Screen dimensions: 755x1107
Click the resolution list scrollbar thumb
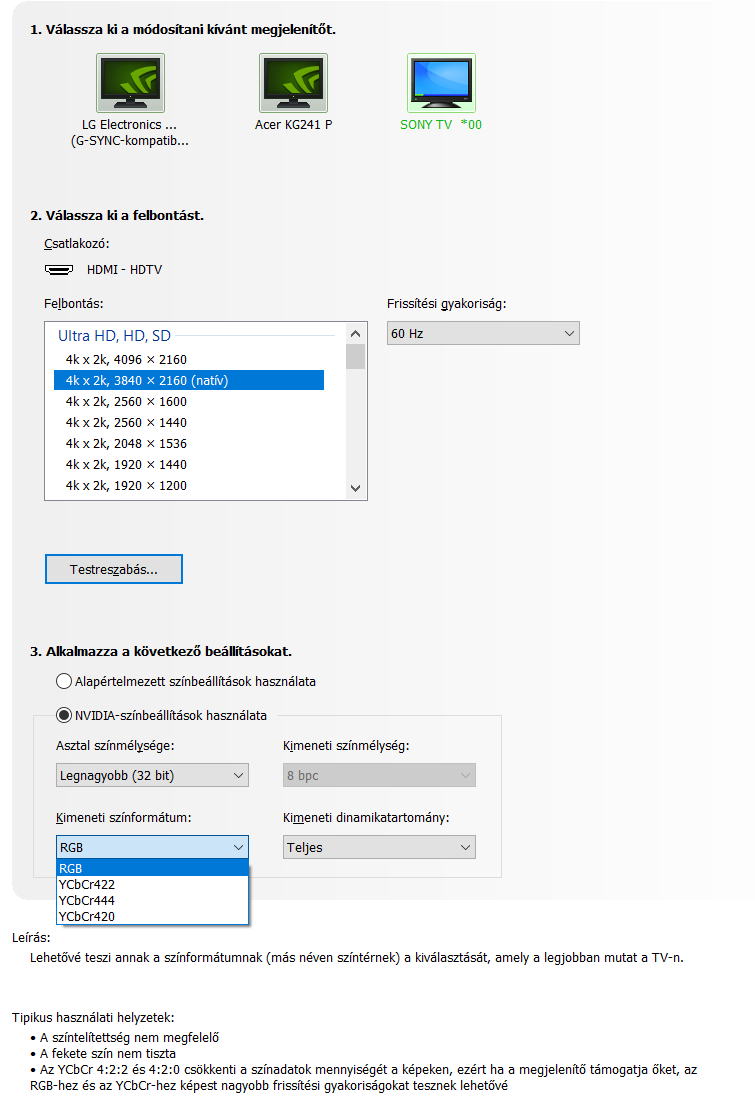click(355, 357)
